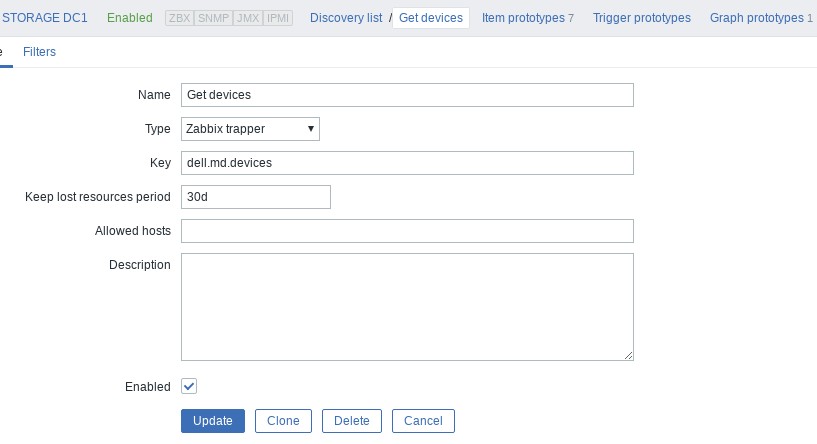Click the Enabled status link

(x=129, y=18)
